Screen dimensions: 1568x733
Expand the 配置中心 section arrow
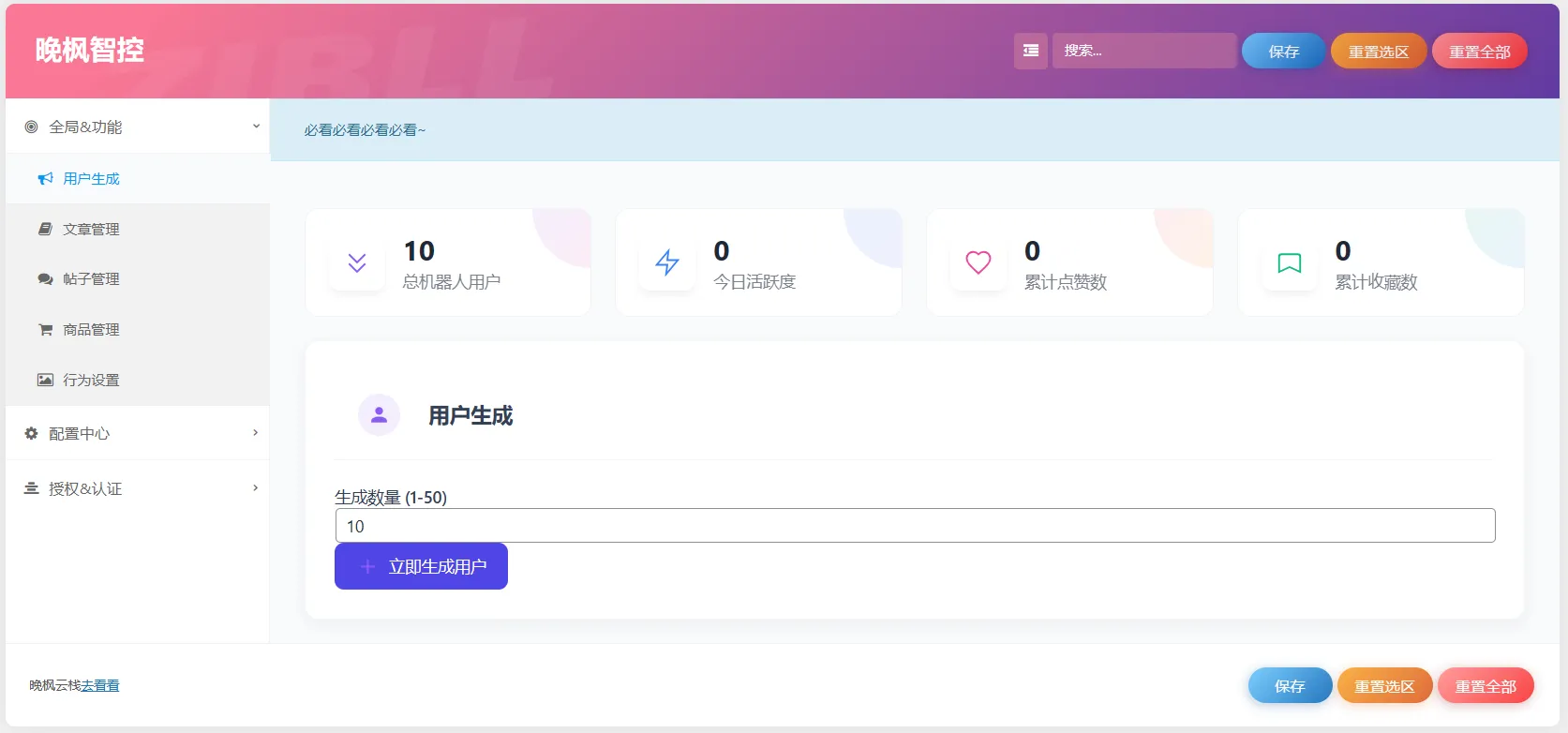click(256, 433)
